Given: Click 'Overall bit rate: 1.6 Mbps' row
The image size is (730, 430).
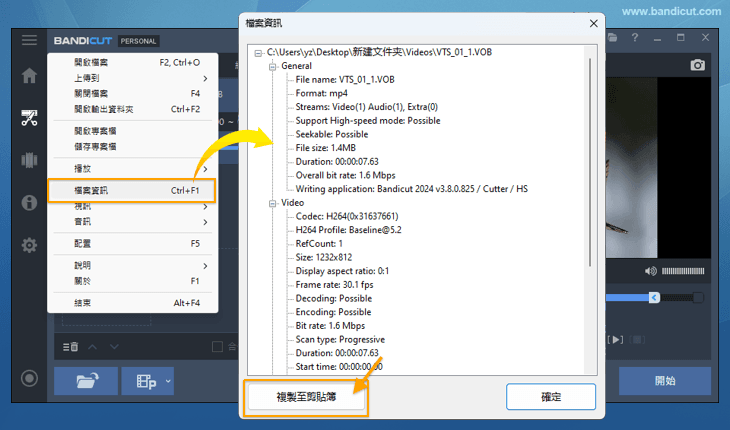Looking at the screenshot, I should point(345,175).
